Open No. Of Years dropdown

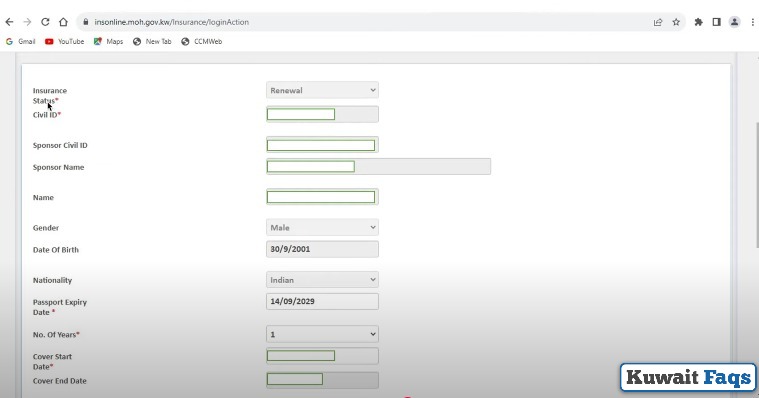click(x=322, y=334)
